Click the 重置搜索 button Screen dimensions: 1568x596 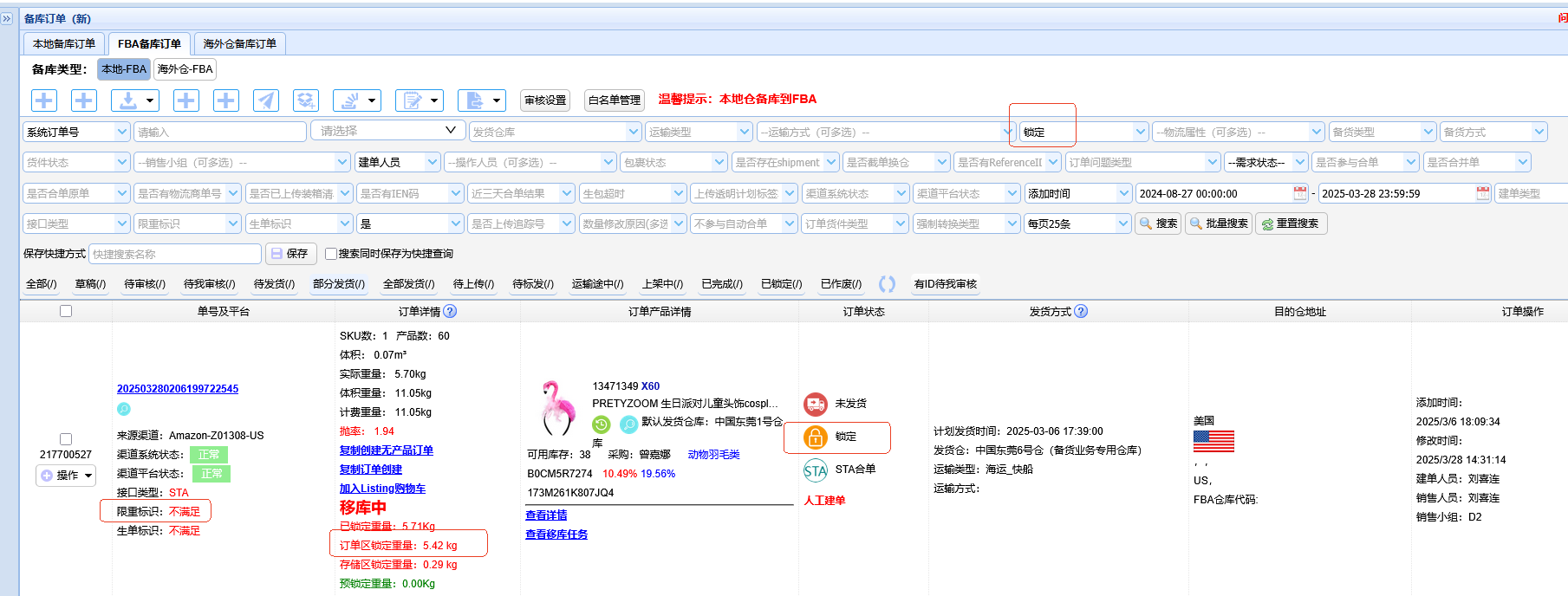[1291, 223]
